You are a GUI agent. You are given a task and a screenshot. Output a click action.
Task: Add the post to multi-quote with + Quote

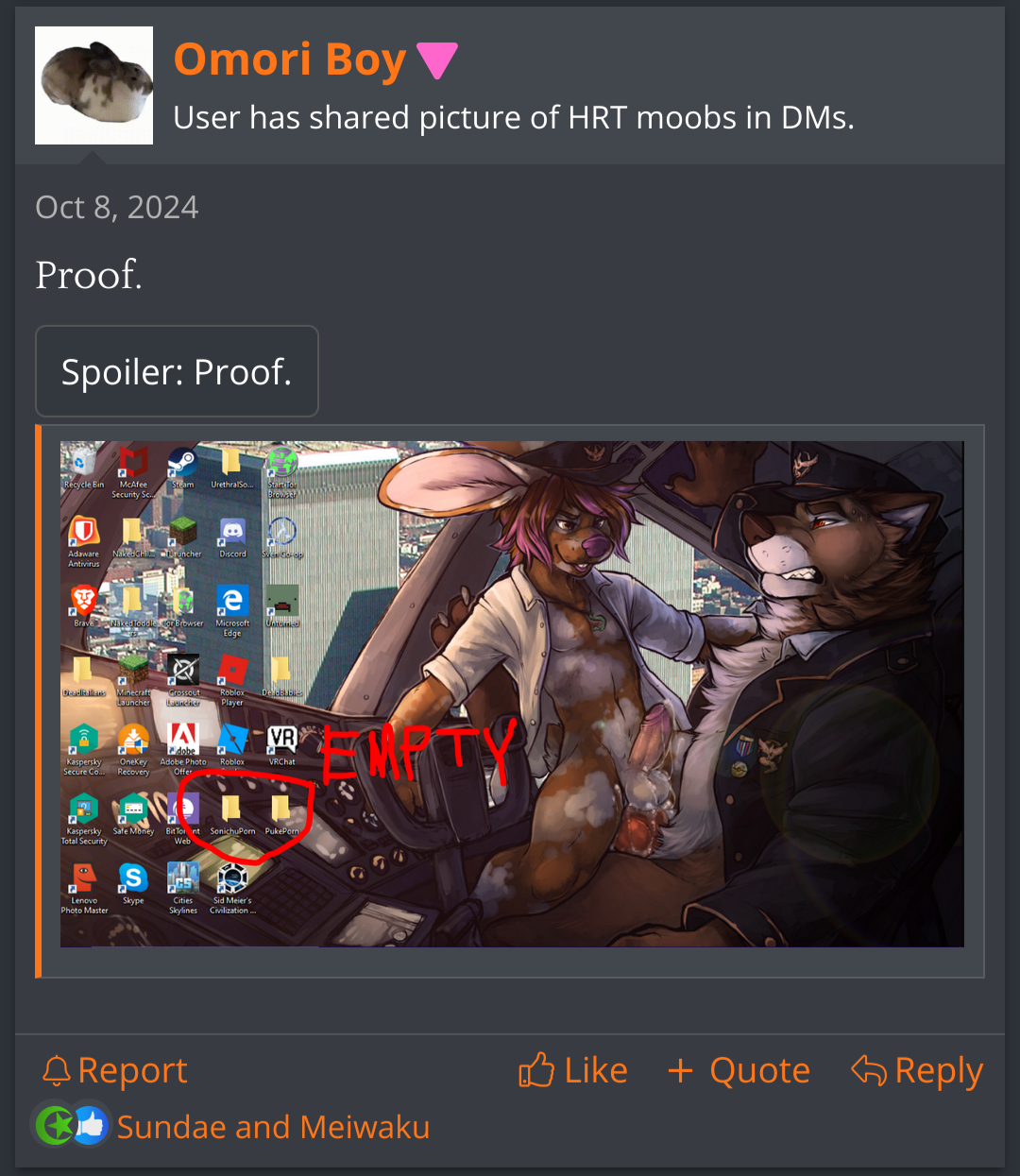(739, 1070)
